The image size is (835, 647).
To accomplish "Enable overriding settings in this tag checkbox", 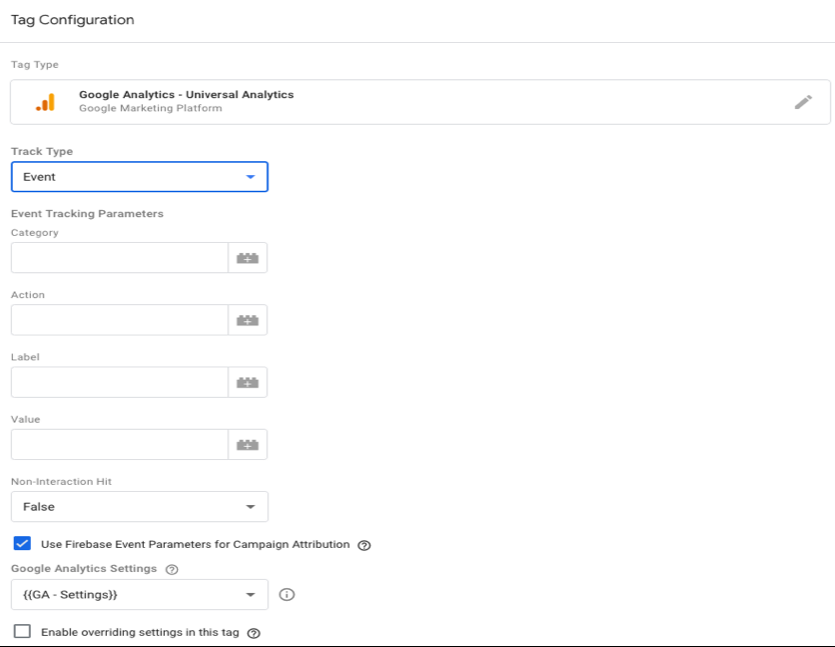I will tap(22, 632).
